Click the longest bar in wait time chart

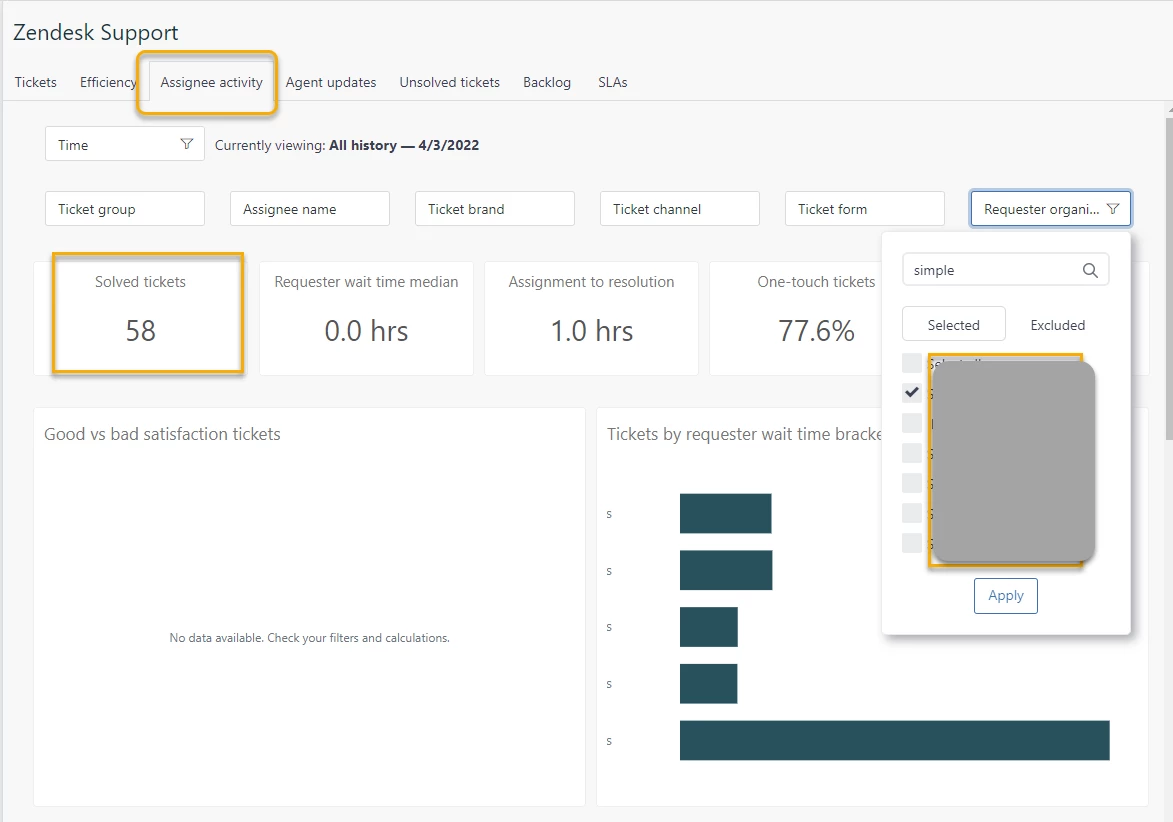[x=894, y=740]
